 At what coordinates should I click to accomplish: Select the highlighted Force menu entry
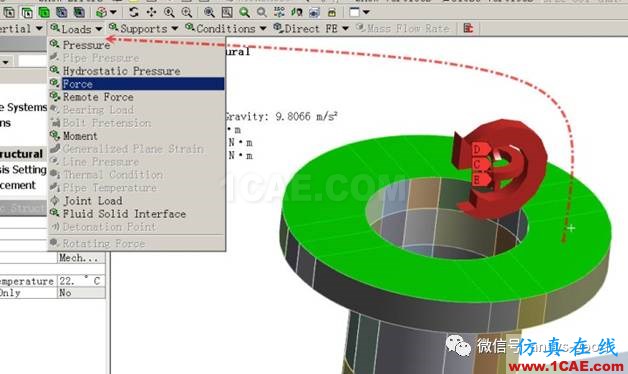136,84
